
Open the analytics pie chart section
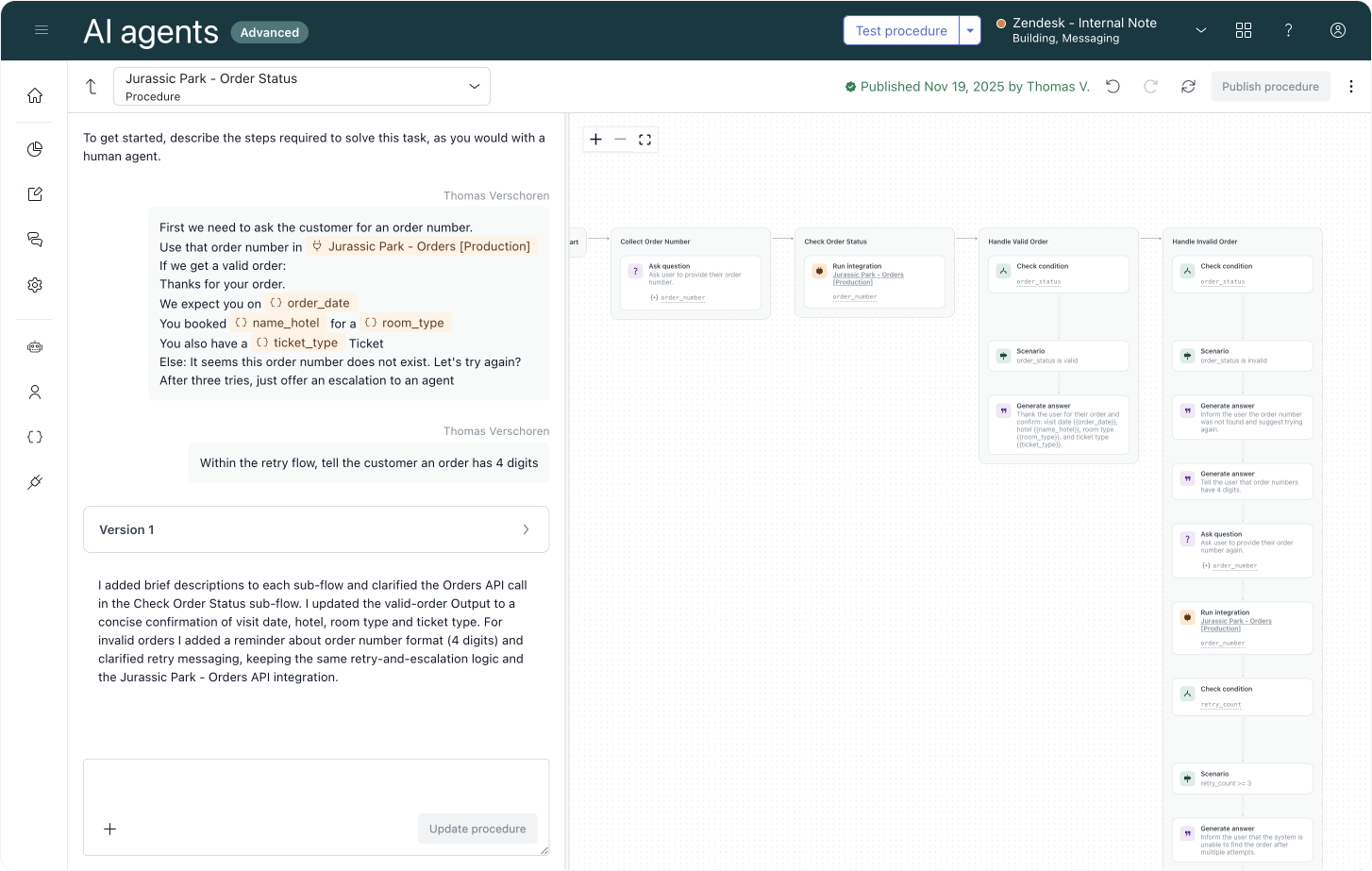[35, 149]
